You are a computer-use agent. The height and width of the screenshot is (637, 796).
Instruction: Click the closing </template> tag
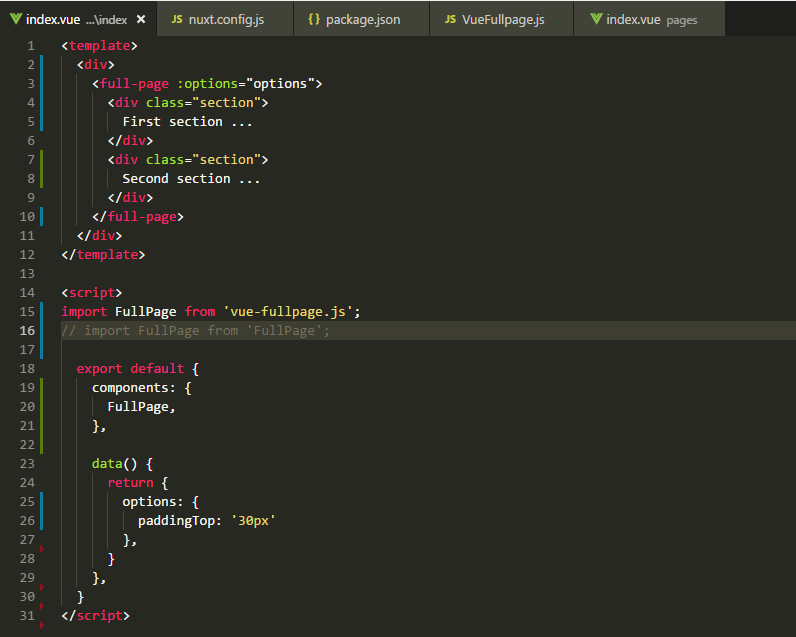pyautogui.click(x=103, y=255)
